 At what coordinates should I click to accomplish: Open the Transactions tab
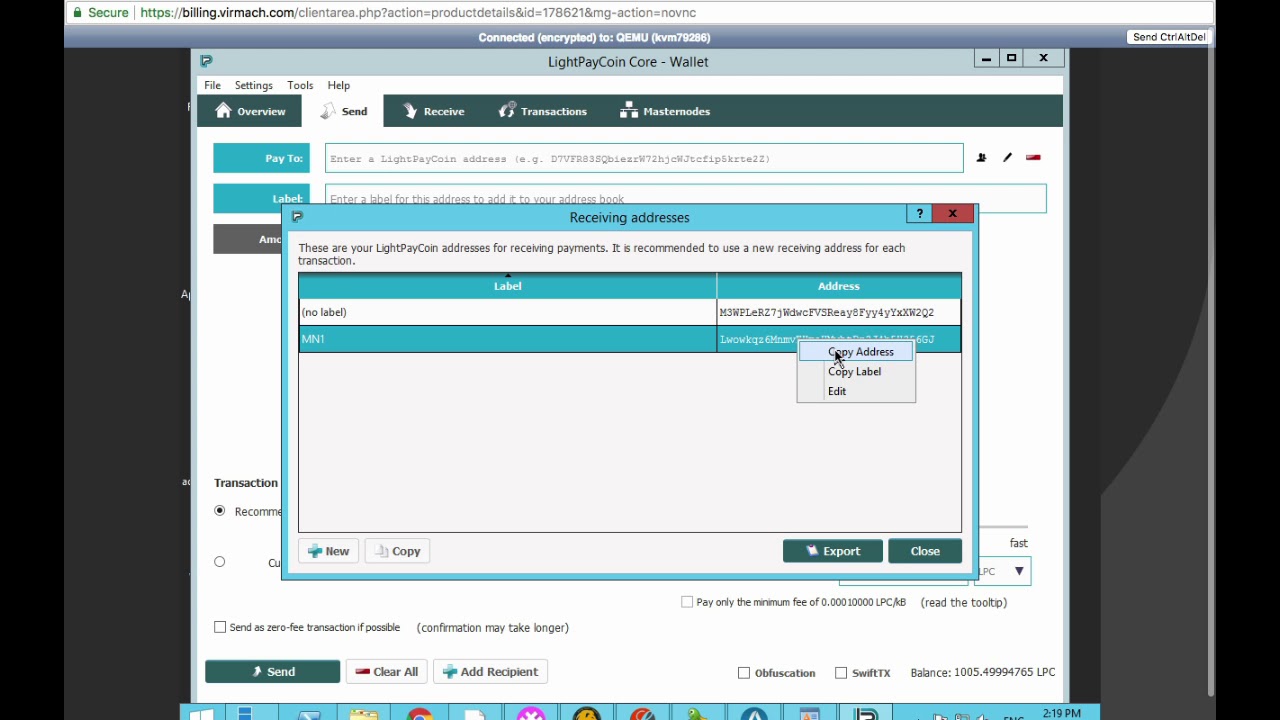(543, 111)
